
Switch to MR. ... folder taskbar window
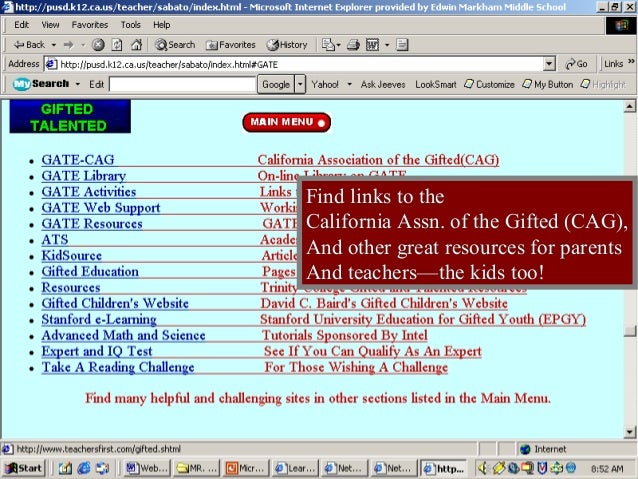click(197, 468)
